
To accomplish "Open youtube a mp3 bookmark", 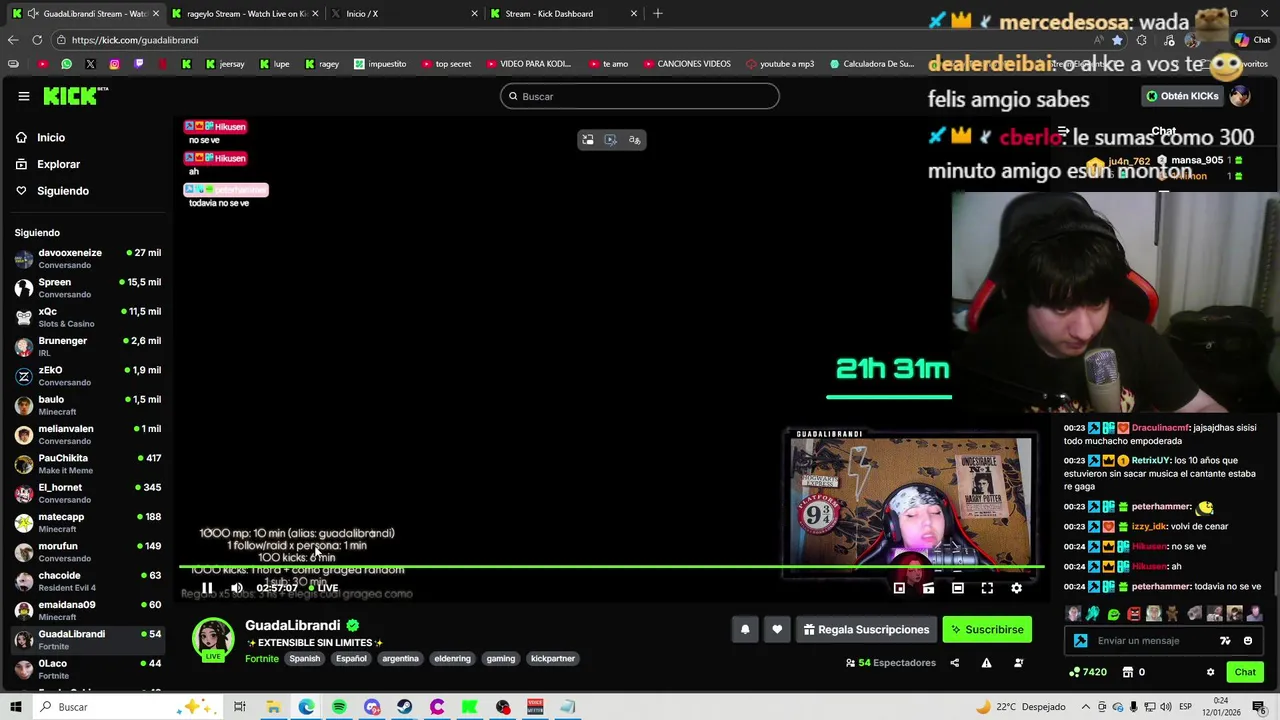I will click(x=780, y=64).
